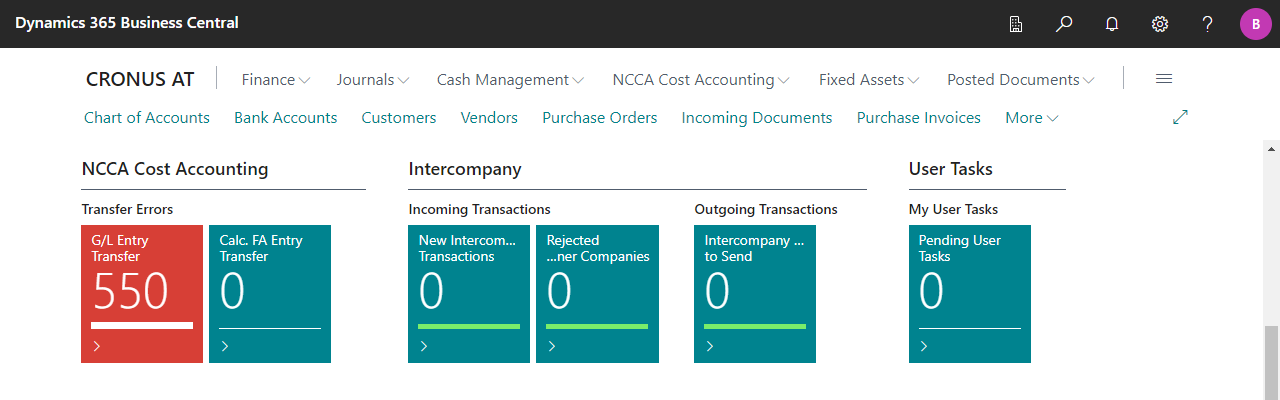Expand the Cash Management dropdown
Screen dimensions: 1280x400
510,80
